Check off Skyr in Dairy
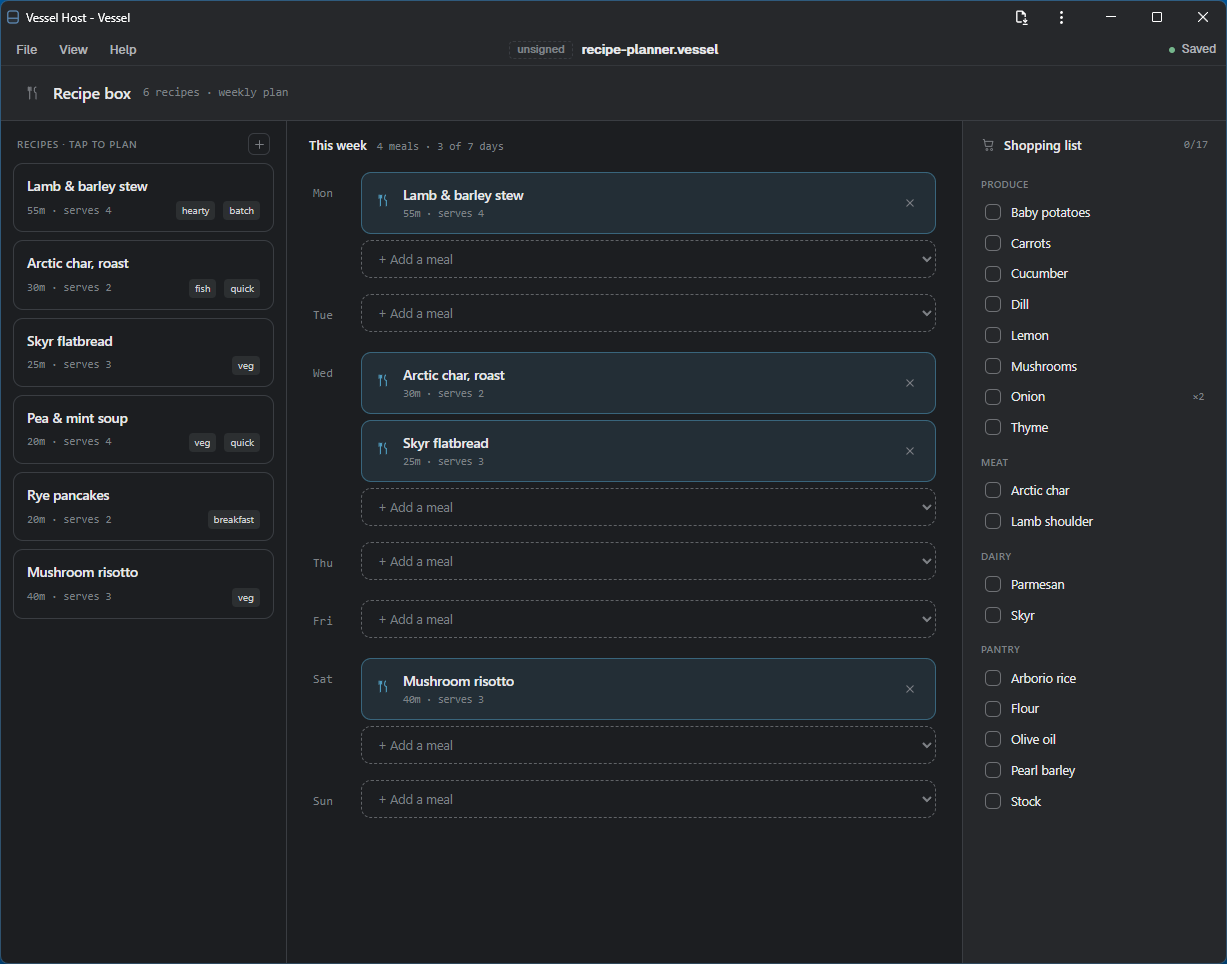1227x964 pixels. (993, 615)
